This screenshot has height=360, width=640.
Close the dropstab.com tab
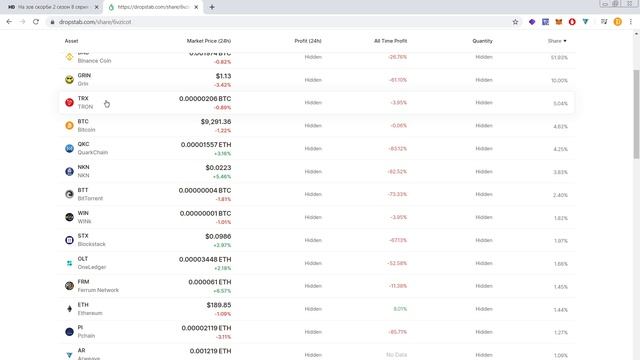click(x=196, y=7)
